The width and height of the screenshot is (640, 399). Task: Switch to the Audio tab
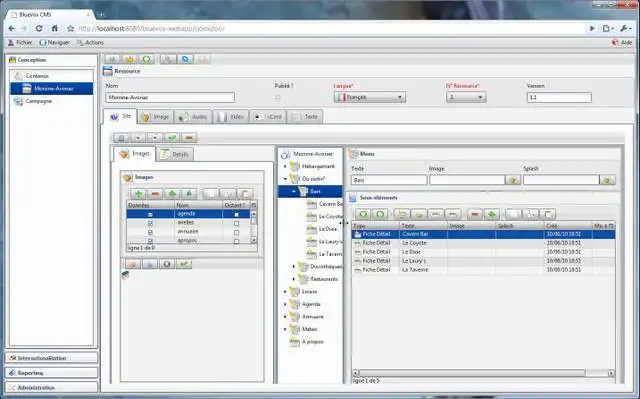(193, 117)
